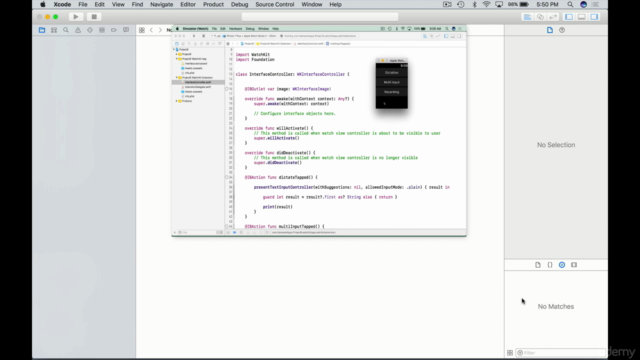Open the related items grid menu
This screenshot has width=640, height=360.
[x=142, y=30]
